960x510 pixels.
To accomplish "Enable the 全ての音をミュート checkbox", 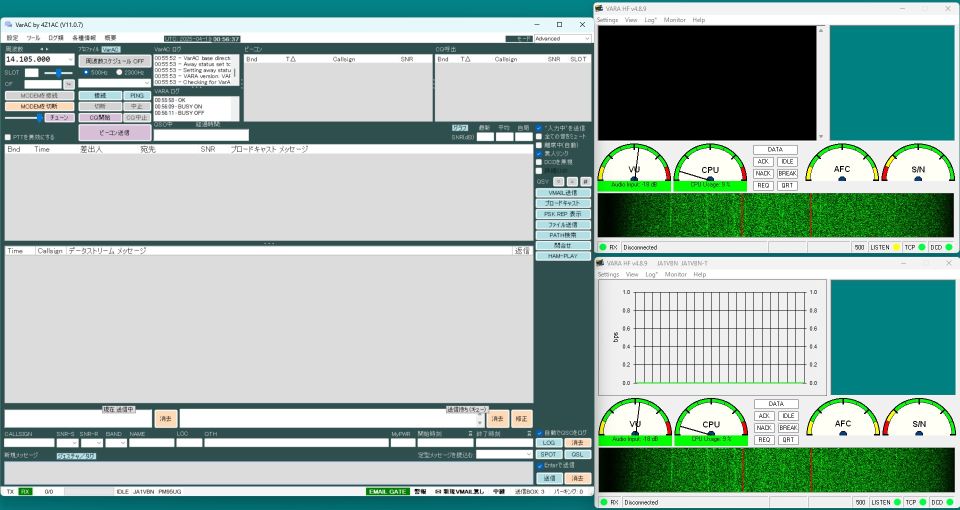I will click(x=539, y=137).
